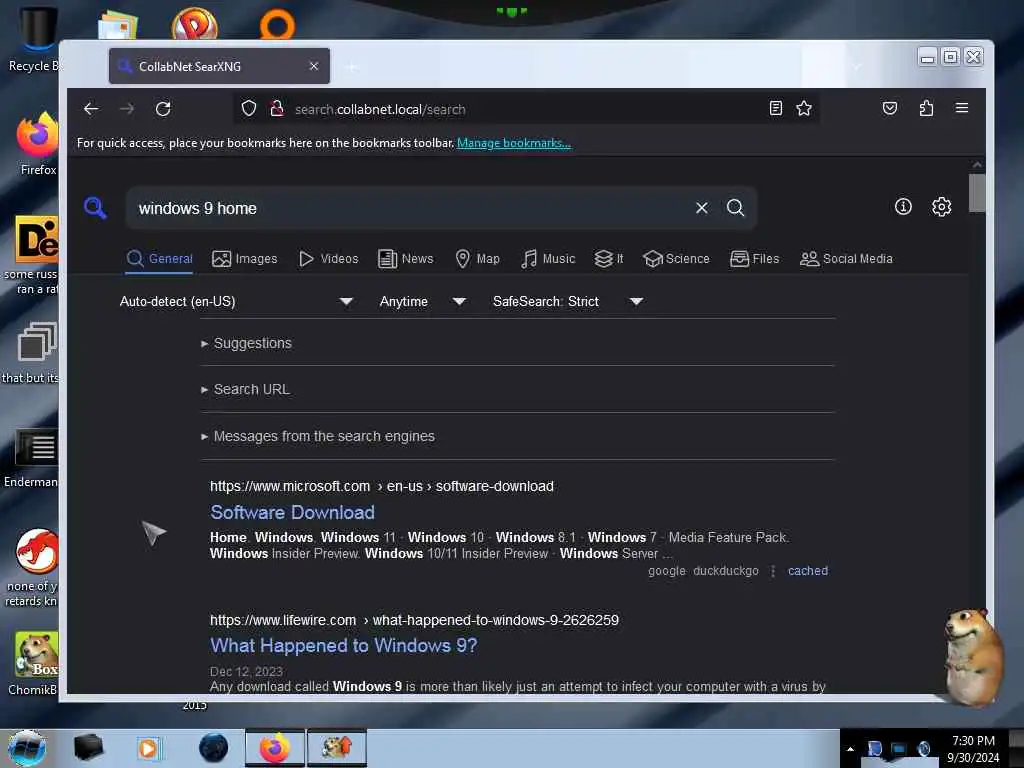Open the black box taskbar icon
Screen dimensions: 1024x768
tap(88, 748)
